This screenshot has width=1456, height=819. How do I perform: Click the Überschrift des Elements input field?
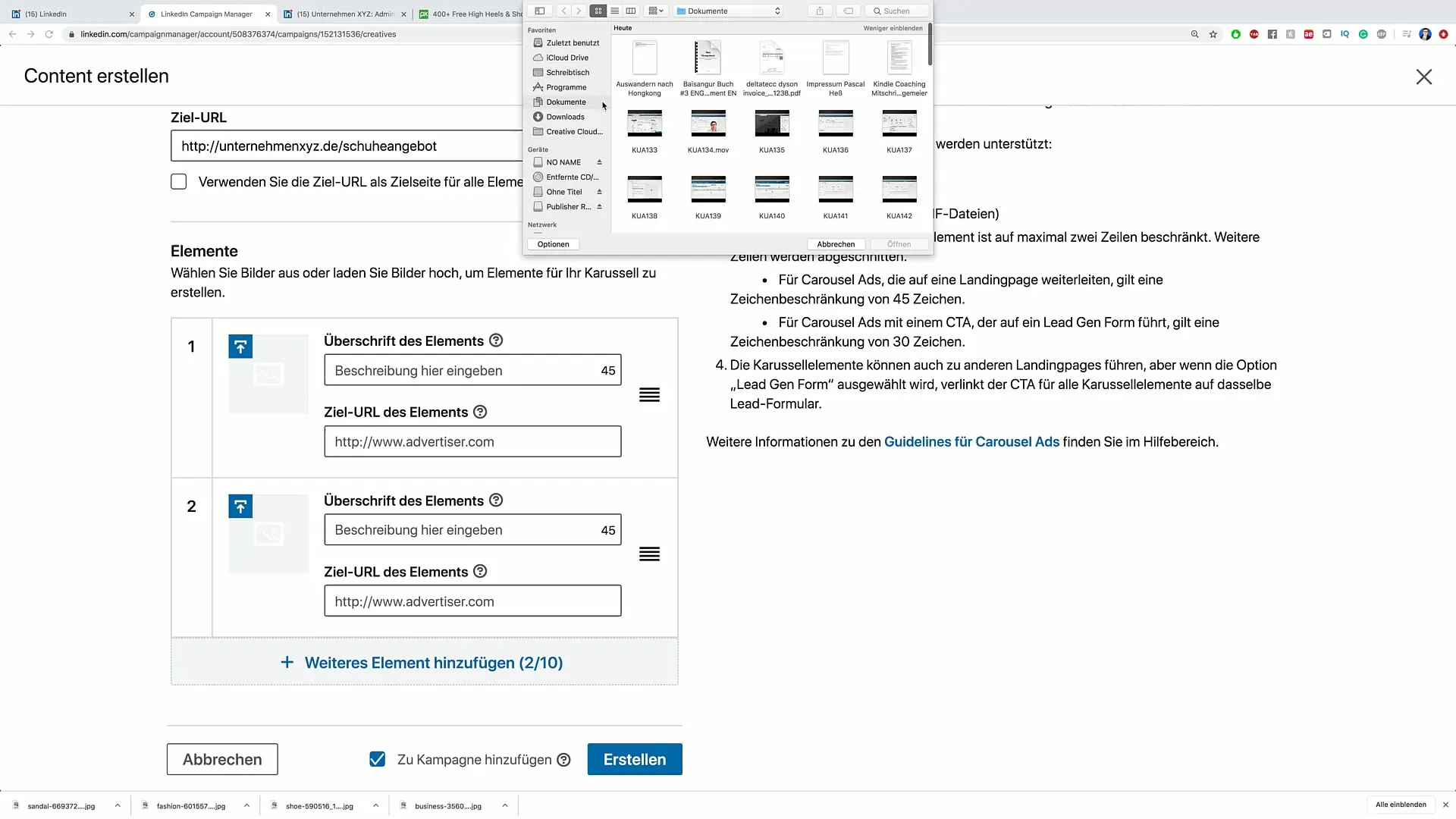click(472, 370)
